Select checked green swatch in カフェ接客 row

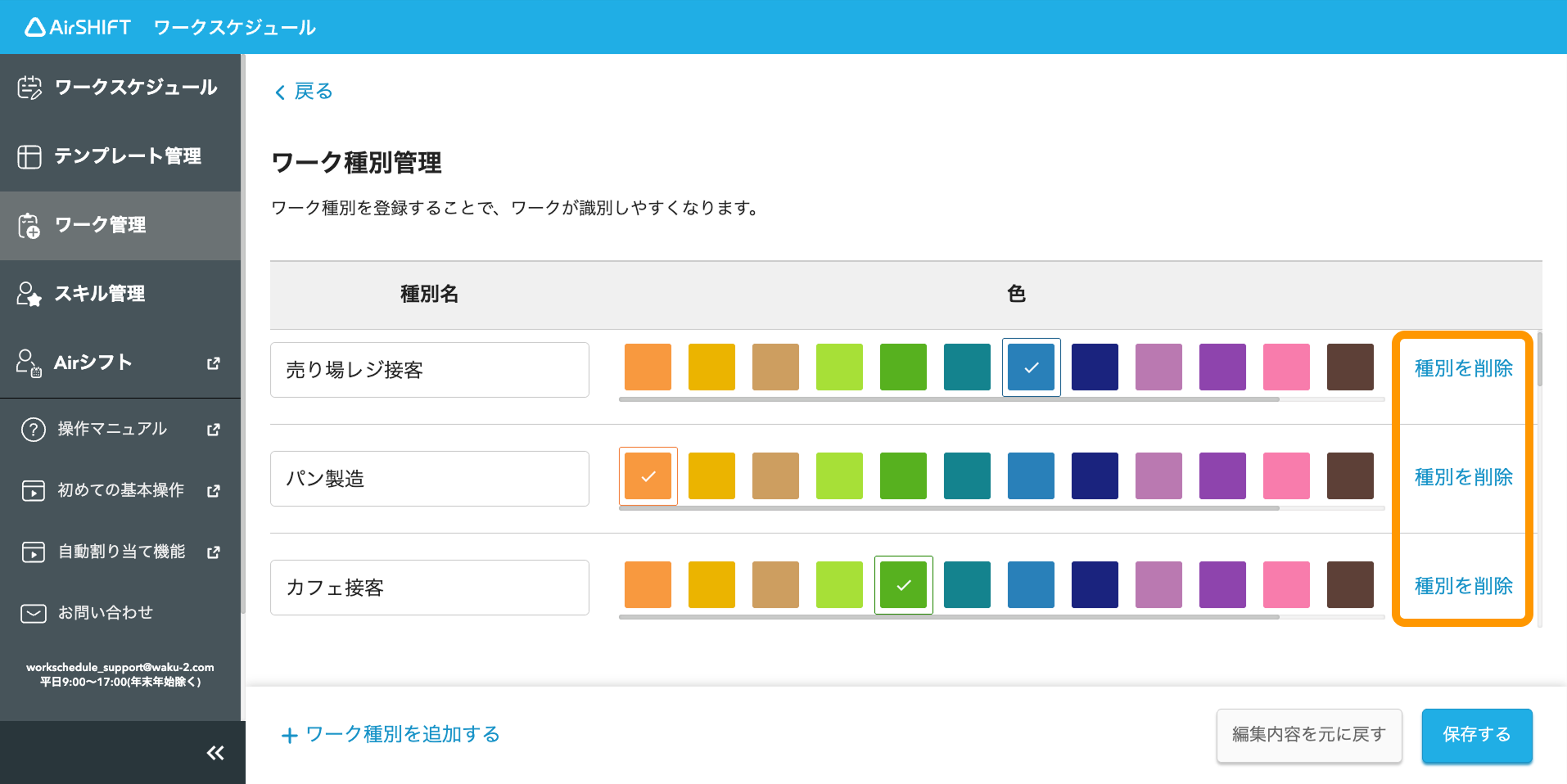coord(903,584)
